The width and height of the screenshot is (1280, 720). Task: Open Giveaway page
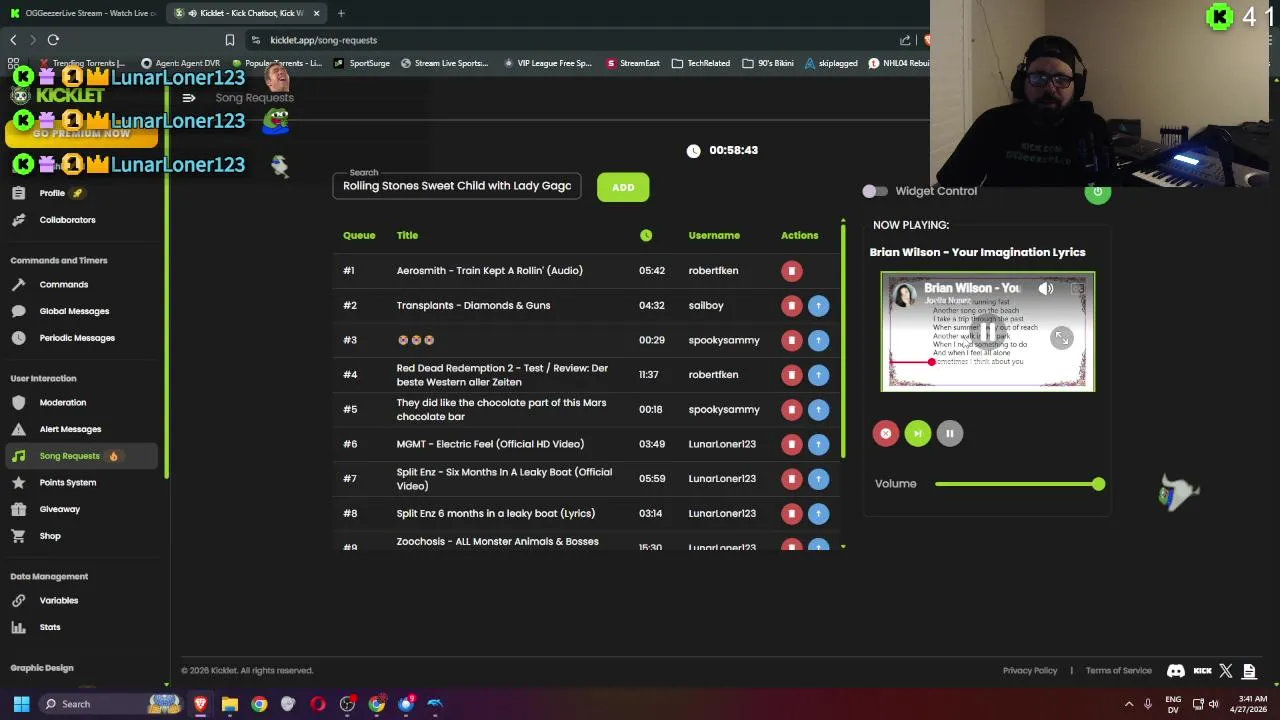pos(59,509)
